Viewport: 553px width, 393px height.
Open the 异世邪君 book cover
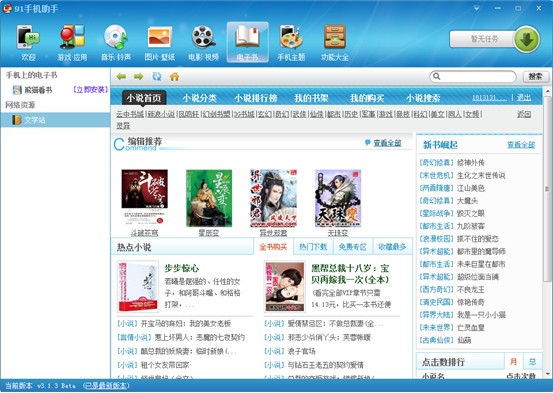(x=273, y=198)
